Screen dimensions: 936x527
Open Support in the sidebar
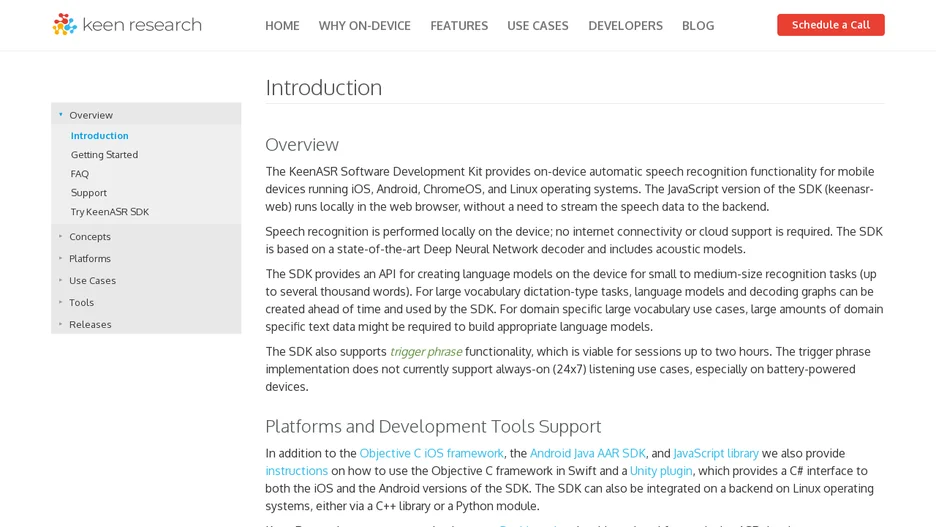pyautogui.click(x=89, y=193)
